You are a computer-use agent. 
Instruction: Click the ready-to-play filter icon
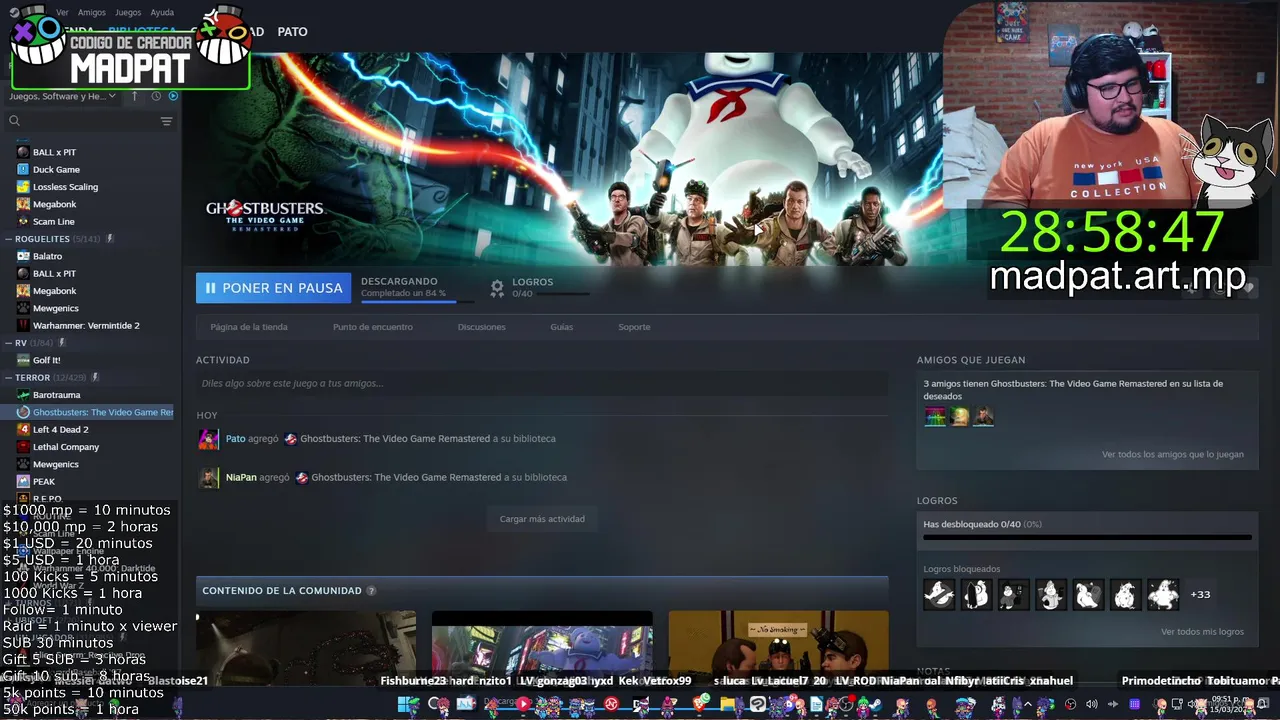tap(173, 96)
